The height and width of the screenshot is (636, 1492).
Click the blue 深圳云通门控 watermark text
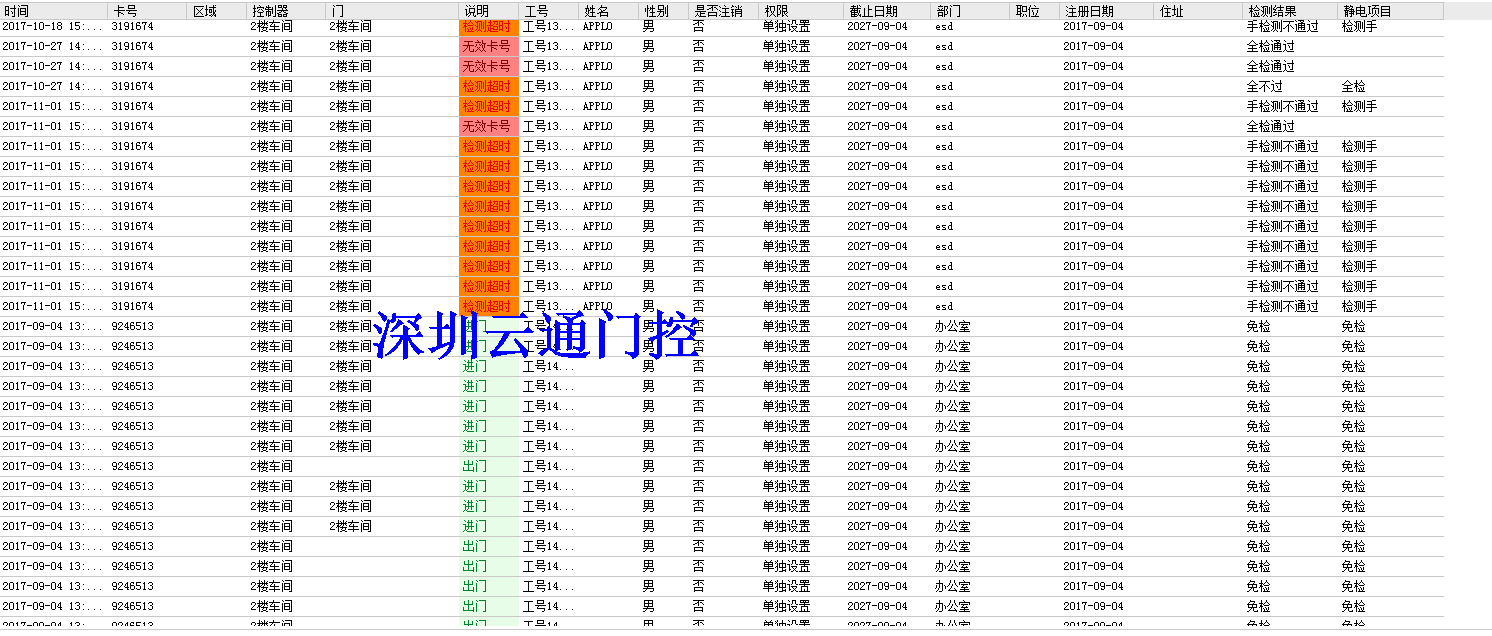click(x=536, y=336)
